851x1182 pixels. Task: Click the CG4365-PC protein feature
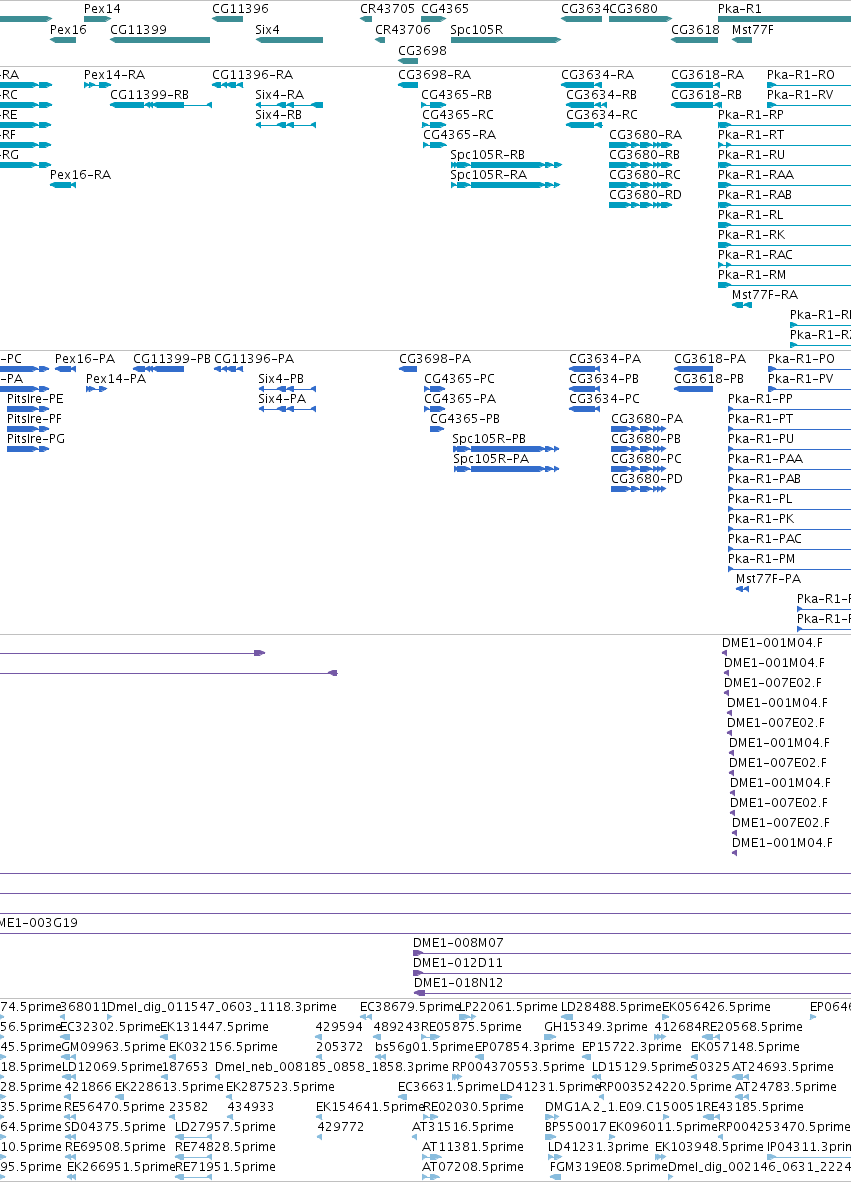click(x=435, y=389)
